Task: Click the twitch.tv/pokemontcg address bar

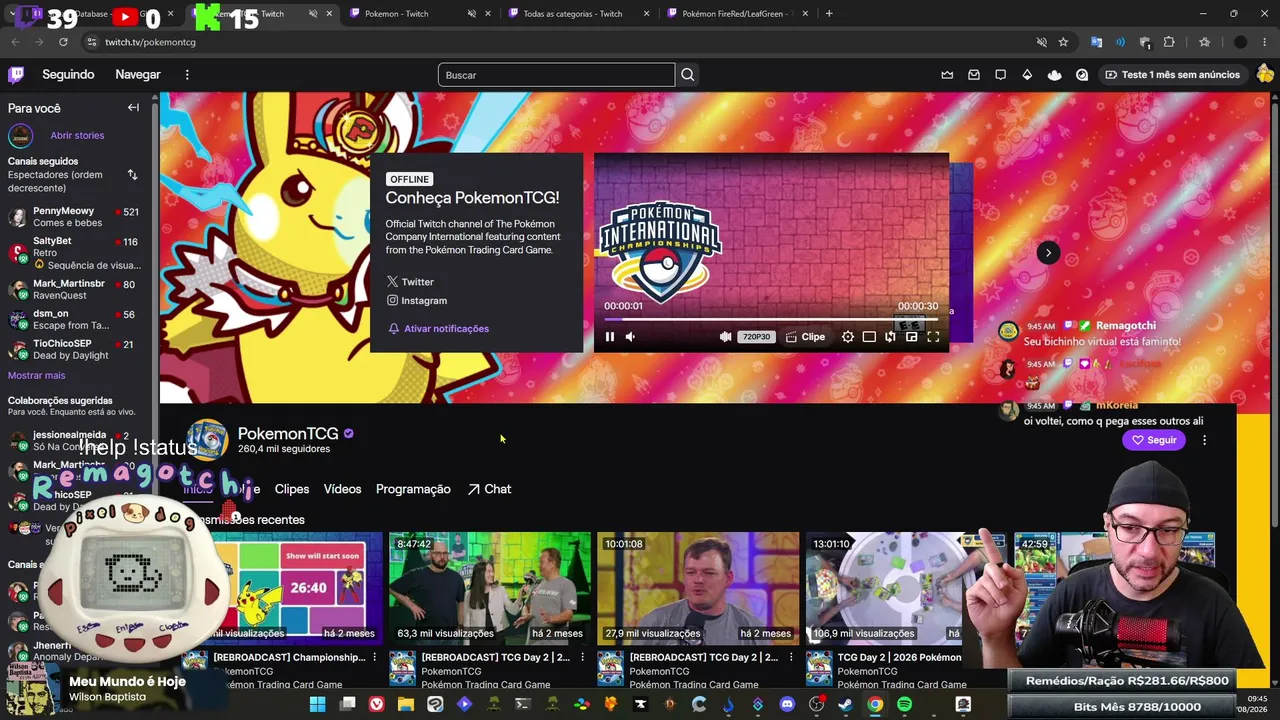Action: click(x=560, y=42)
